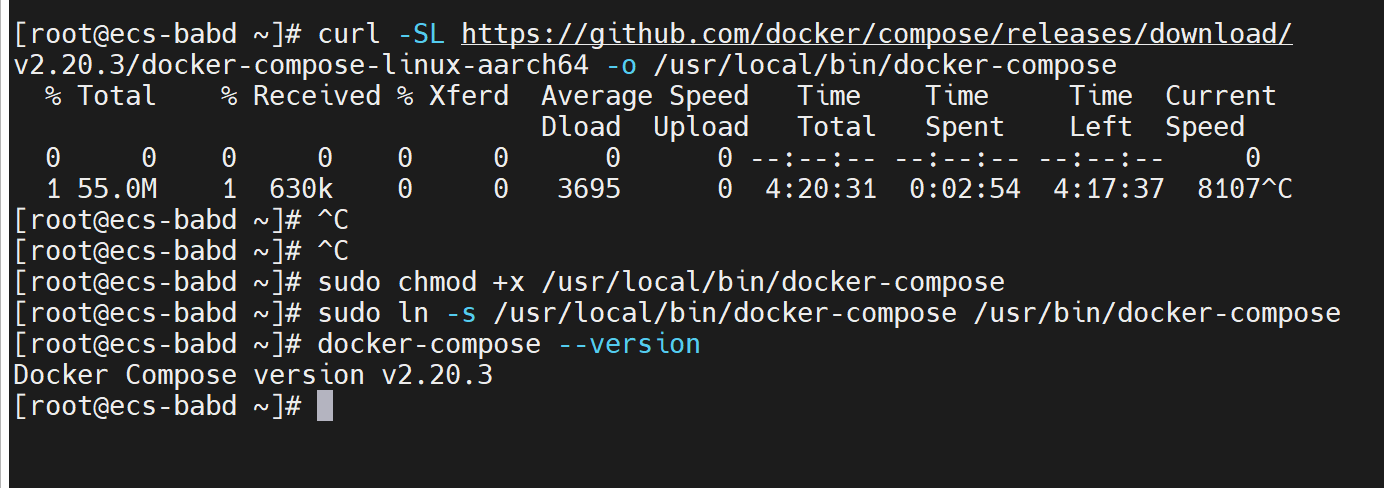The width and height of the screenshot is (1384, 488).
Task: Click the sudo chmod +x command line
Action: [509, 282]
